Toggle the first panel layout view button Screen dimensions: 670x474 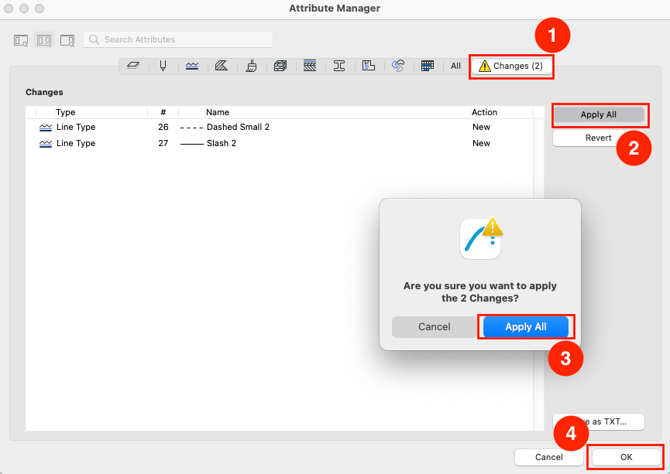[21, 40]
